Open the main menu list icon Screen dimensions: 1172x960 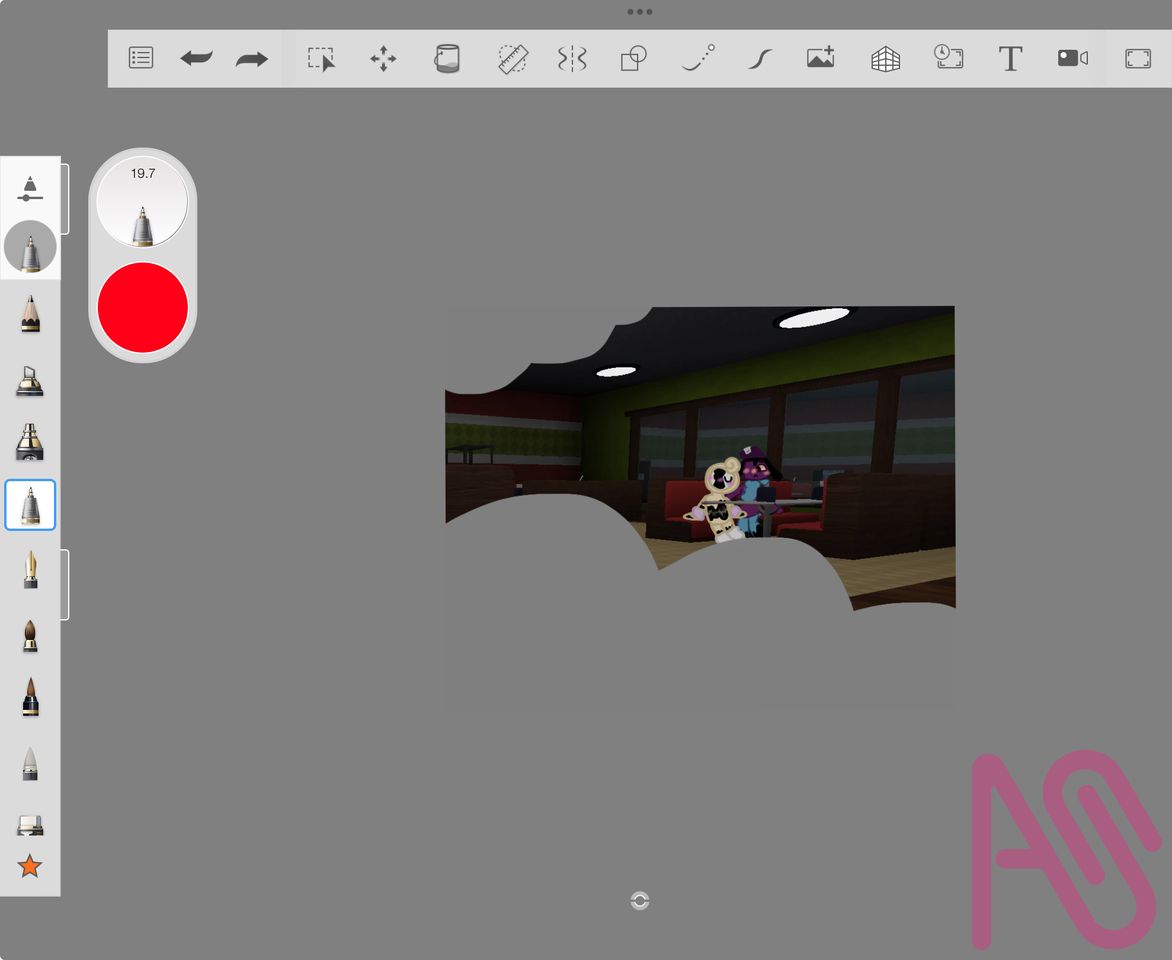point(141,58)
